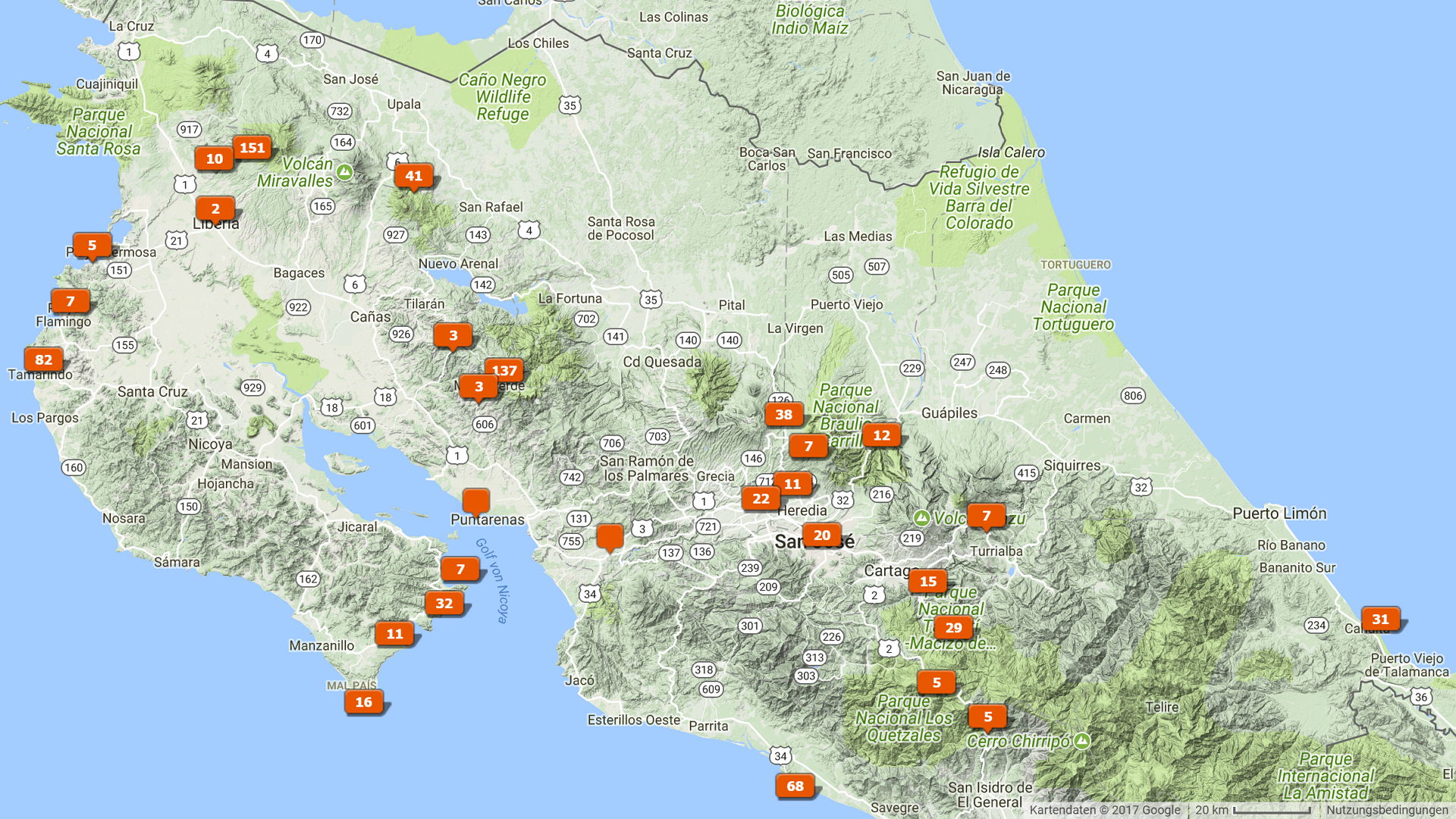The height and width of the screenshot is (819, 1456).
Task: Click the 151 cluster marker near Santa Rosa
Action: pyautogui.click(x=252, y=148)
